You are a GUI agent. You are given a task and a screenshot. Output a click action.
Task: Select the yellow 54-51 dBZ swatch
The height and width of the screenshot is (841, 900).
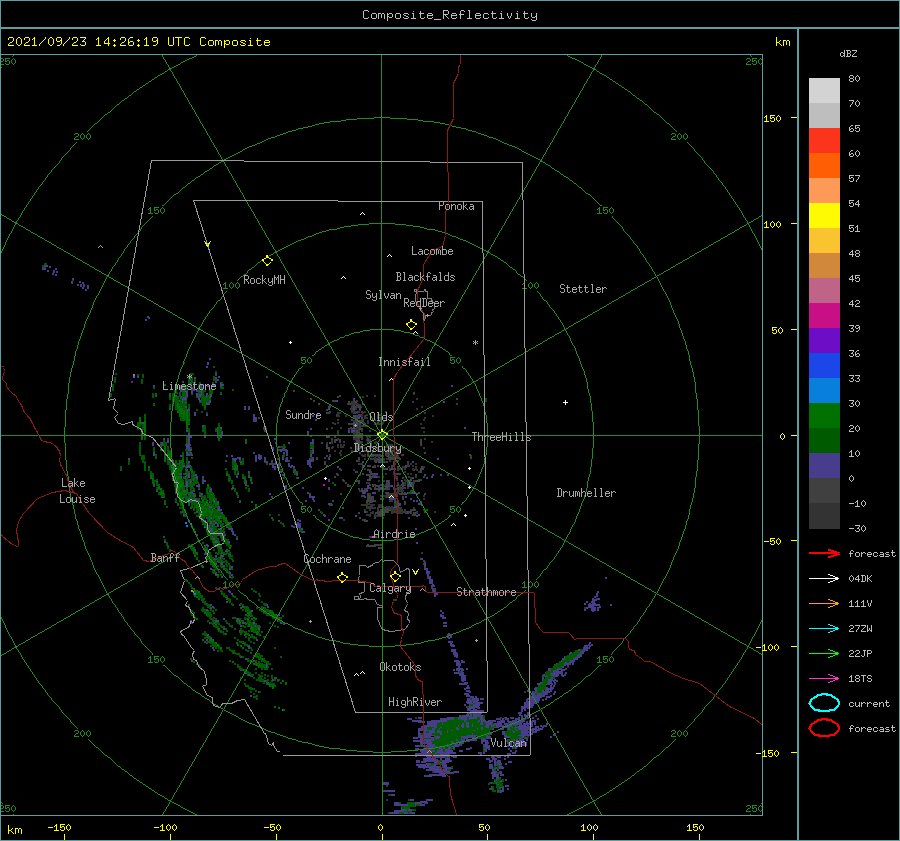coord(824,216)
